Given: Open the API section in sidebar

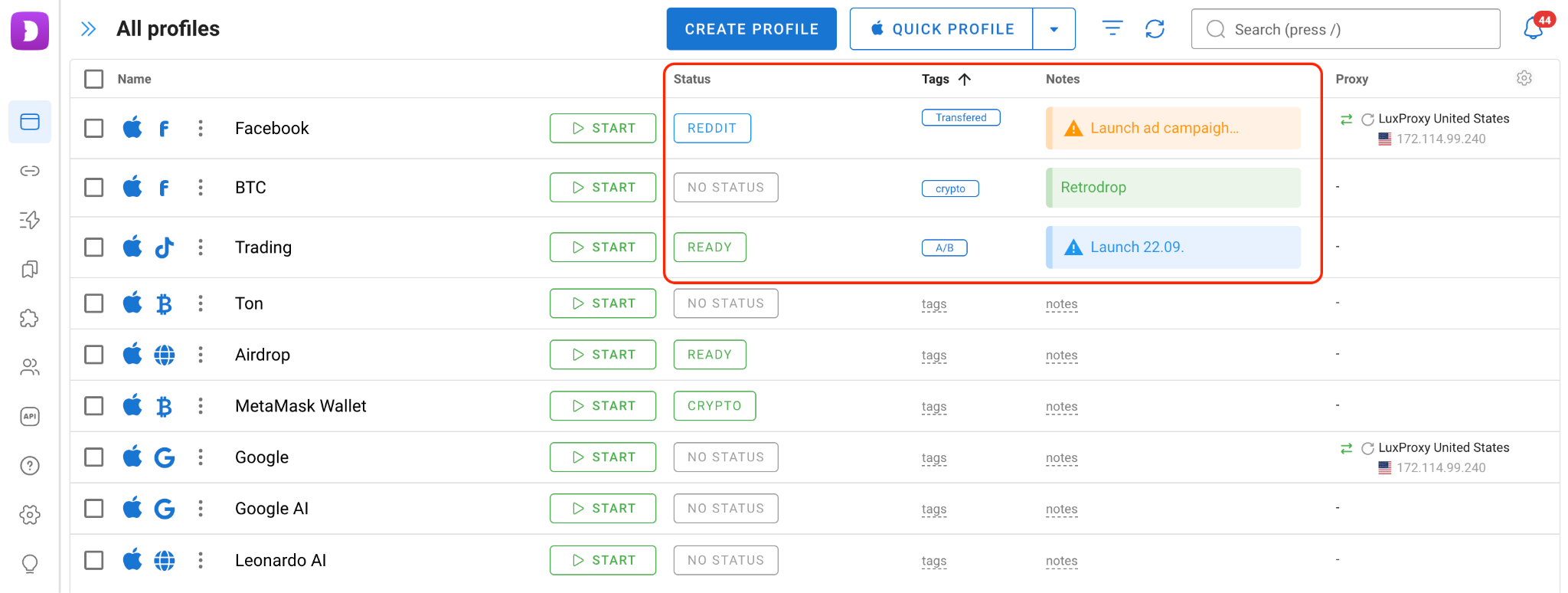Looking at the screenshot, I should (x=30, y=416).
